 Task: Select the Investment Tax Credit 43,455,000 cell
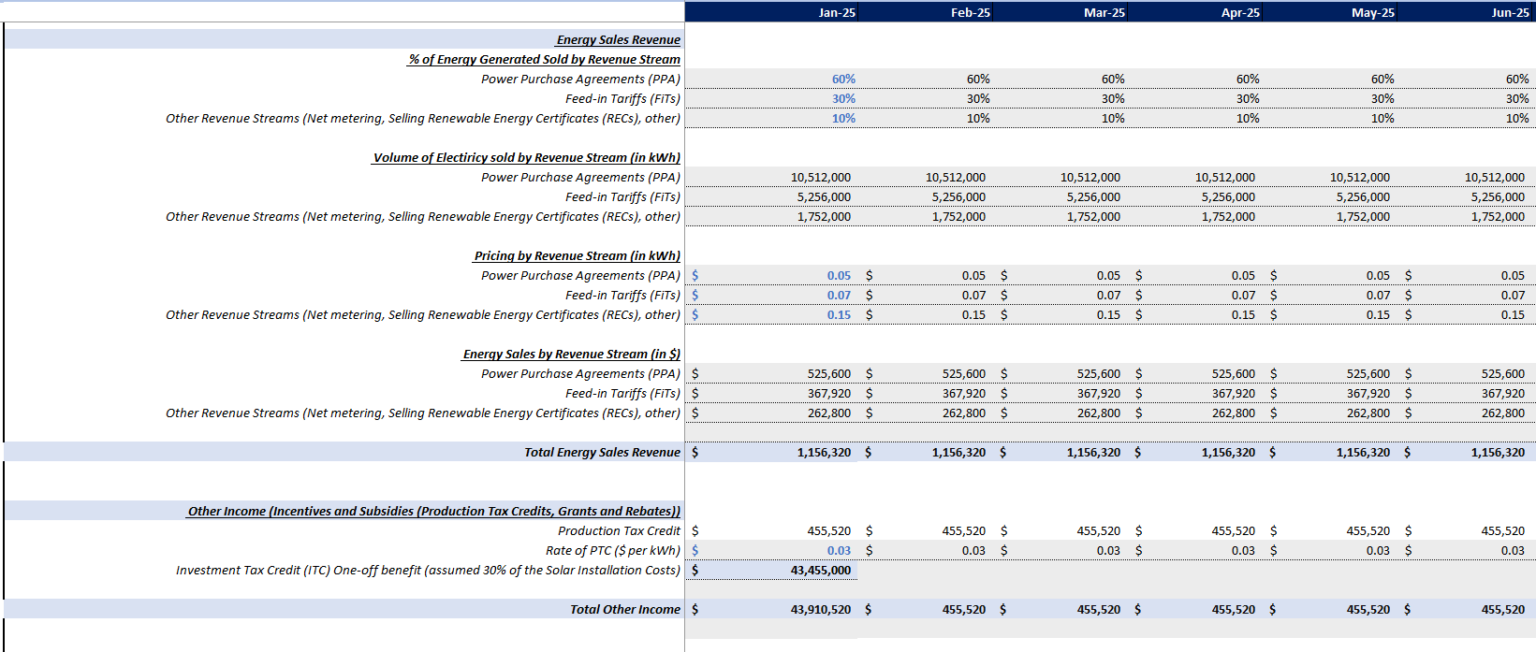[x=772, y=570]
